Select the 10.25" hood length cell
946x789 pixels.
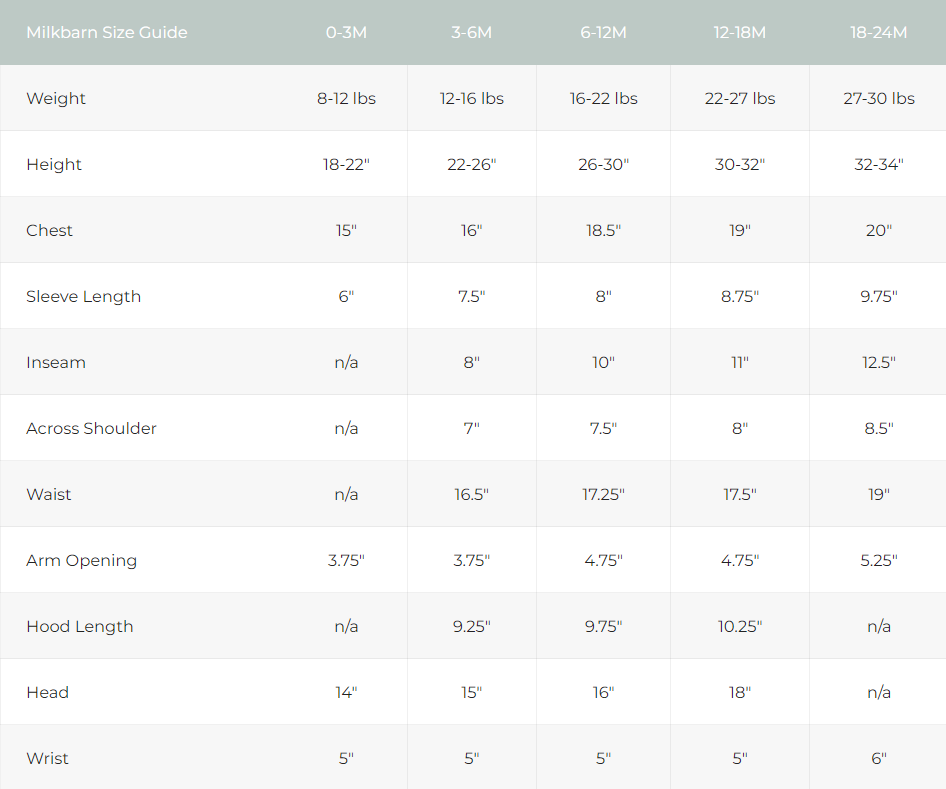(x=739, y=626)
